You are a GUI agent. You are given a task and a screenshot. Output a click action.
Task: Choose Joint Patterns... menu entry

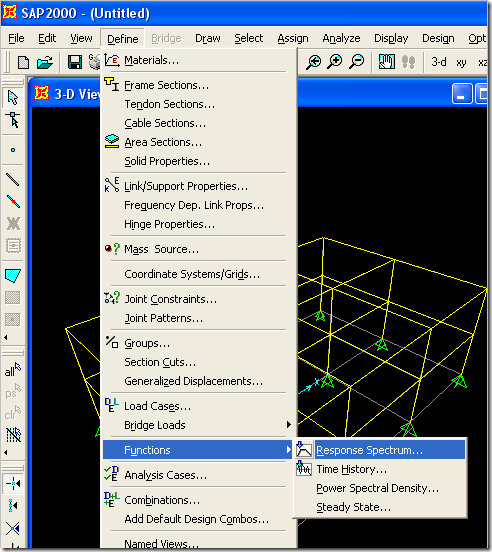(x=199, y=318)
